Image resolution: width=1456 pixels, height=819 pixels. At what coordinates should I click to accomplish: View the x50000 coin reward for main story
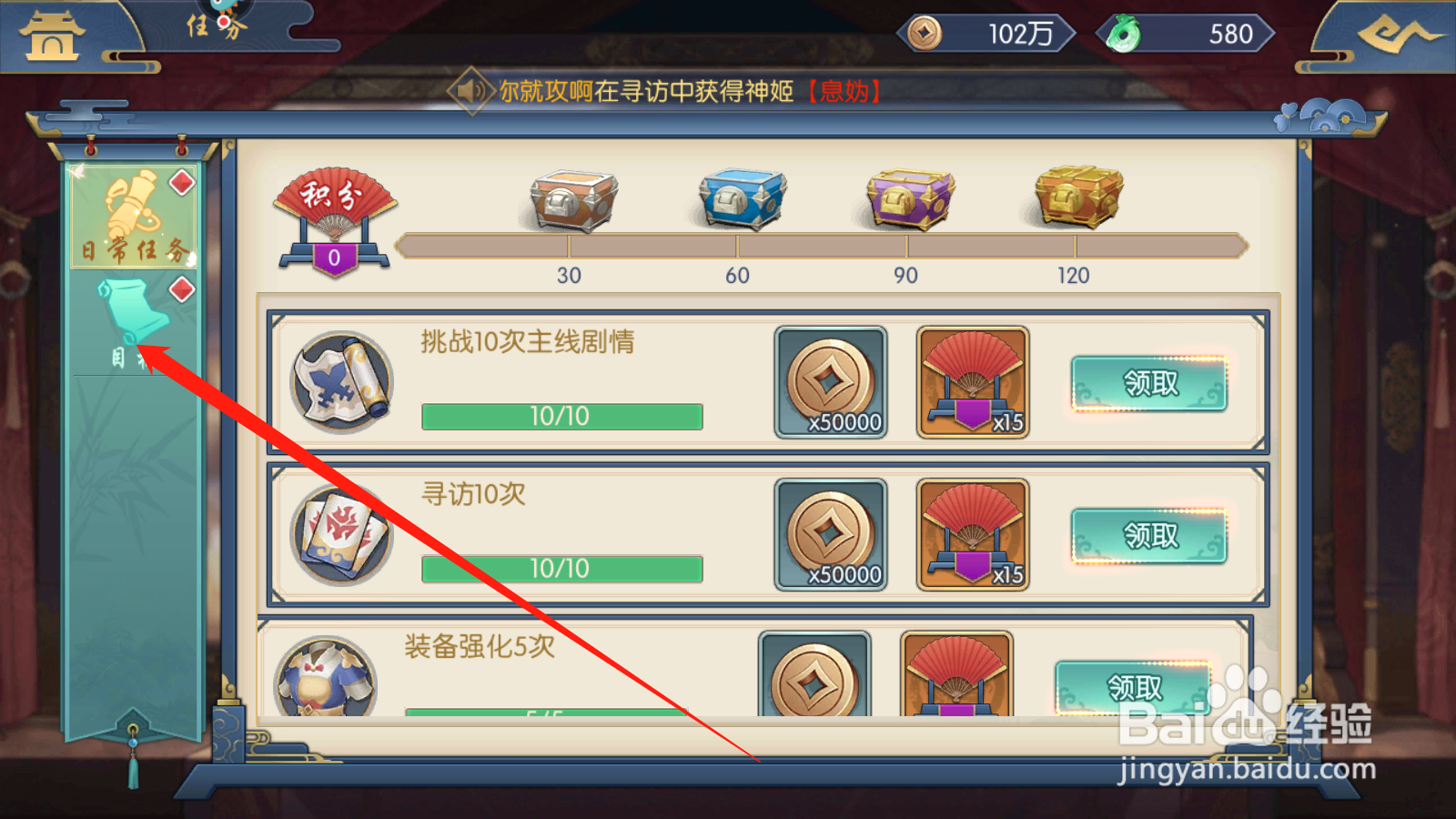[830, 382]
